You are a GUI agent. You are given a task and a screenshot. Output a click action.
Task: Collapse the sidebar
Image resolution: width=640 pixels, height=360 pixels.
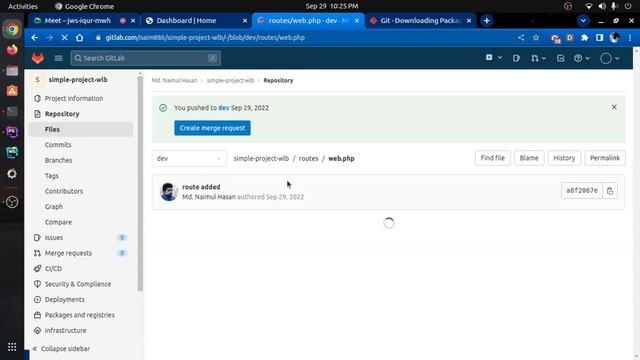pyautogui.click(x=61, y=349)
